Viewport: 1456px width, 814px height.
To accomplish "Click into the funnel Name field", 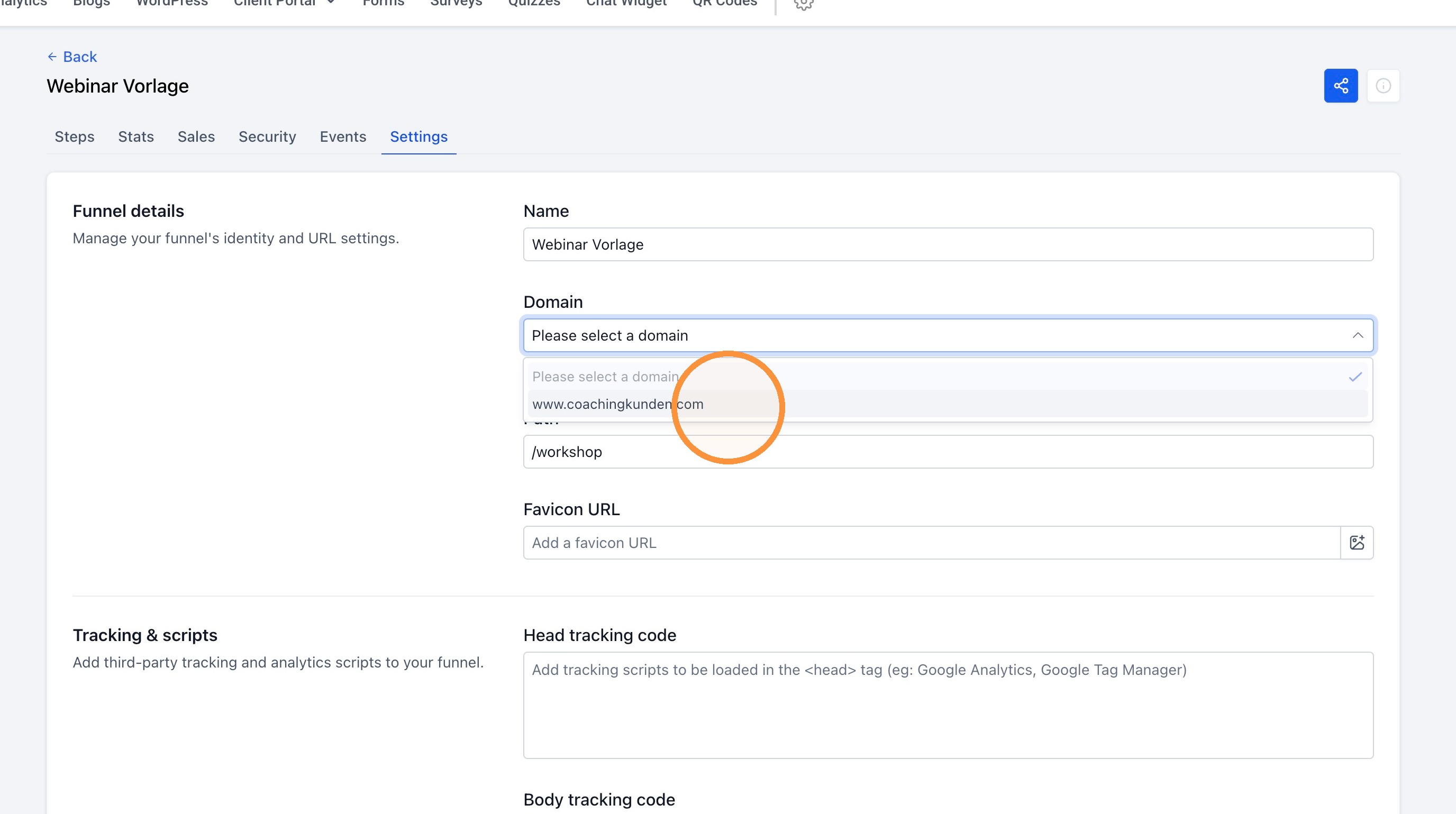I will (948, 244).
